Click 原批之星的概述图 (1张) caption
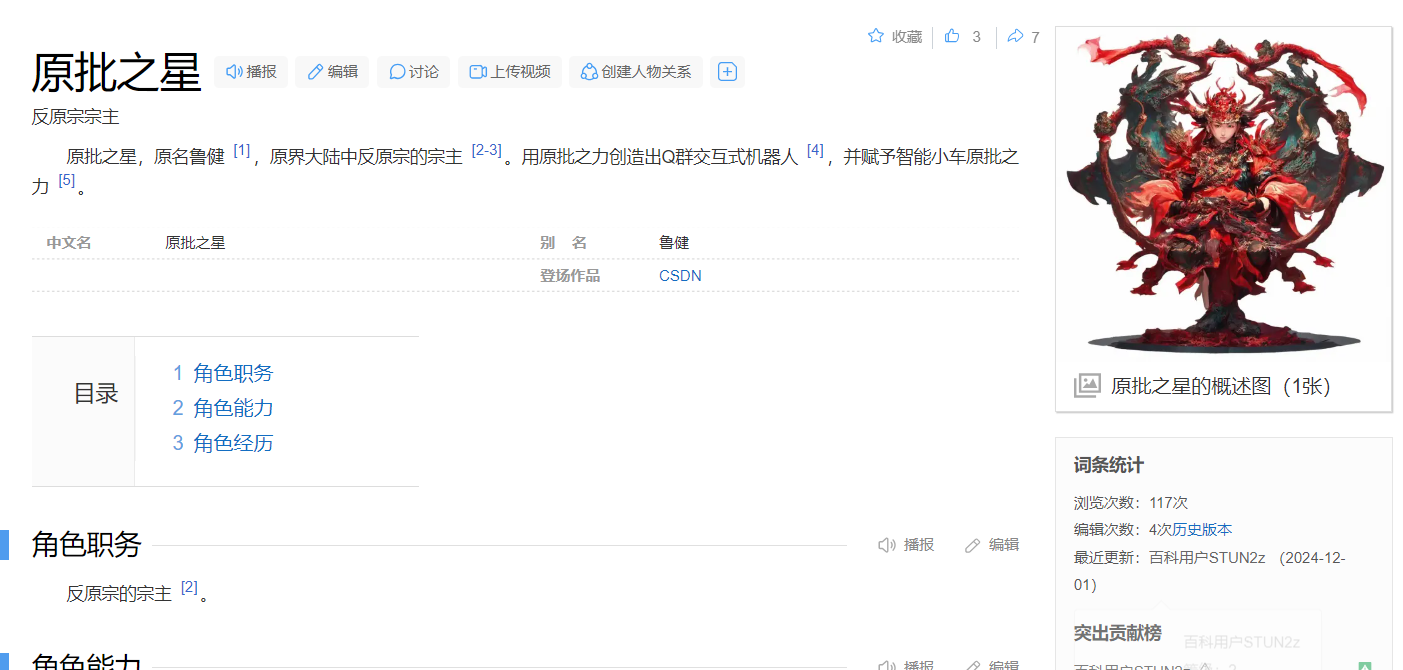1403x670 pixels. (1220, 386)
